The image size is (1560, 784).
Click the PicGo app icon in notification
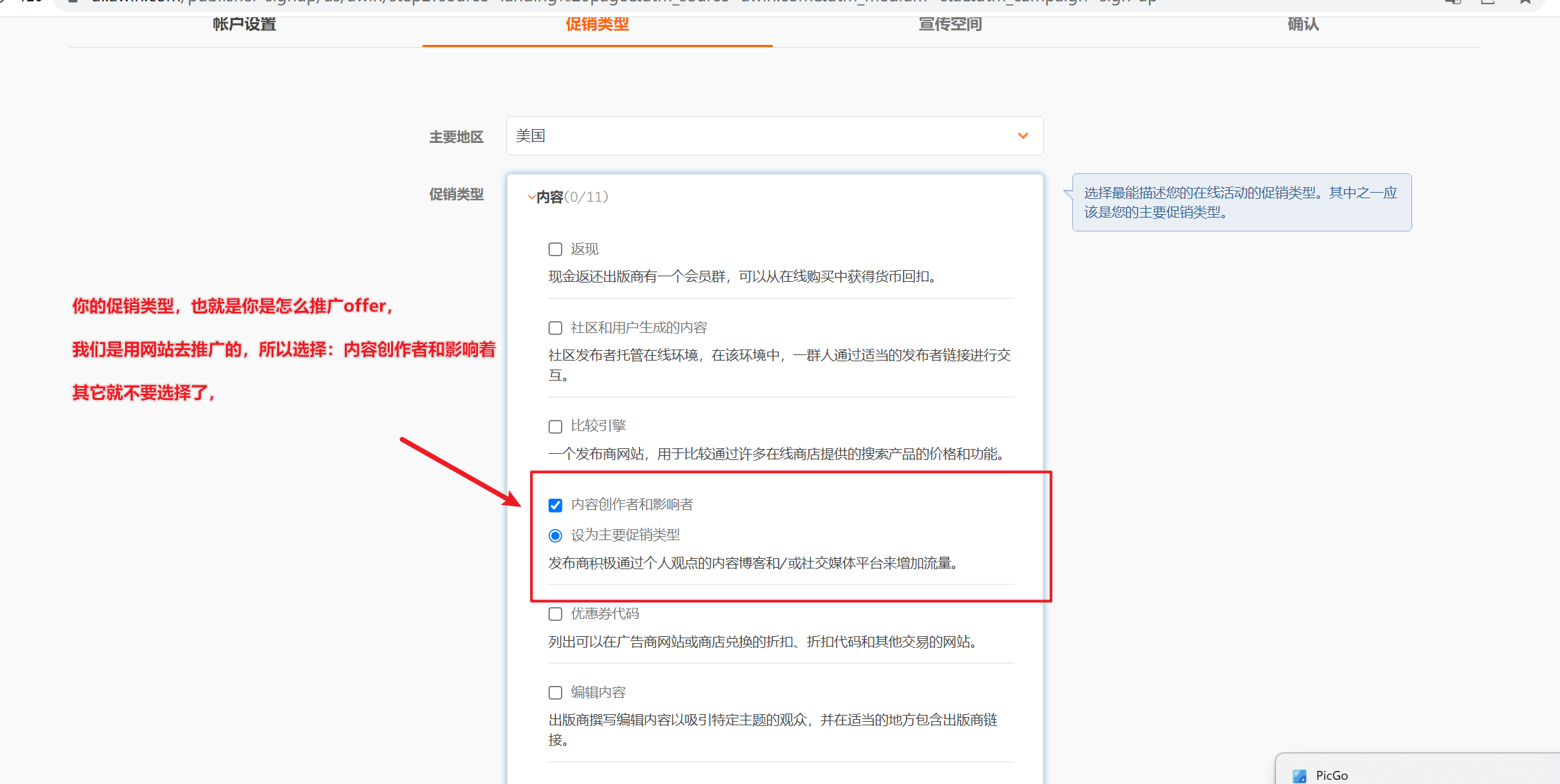tap(1299, 776)
